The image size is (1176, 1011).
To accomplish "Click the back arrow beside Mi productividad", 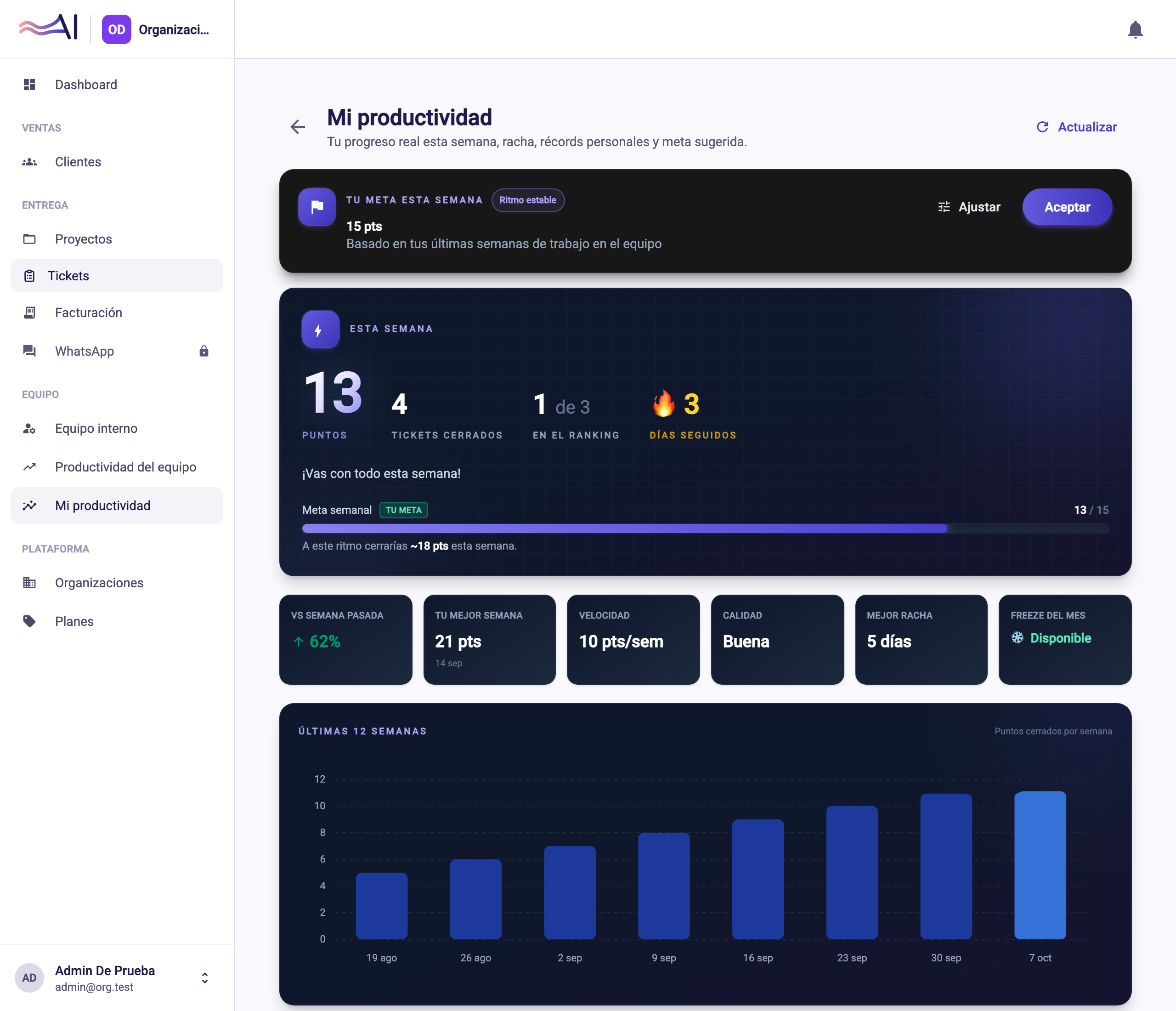I will point(298,126).
